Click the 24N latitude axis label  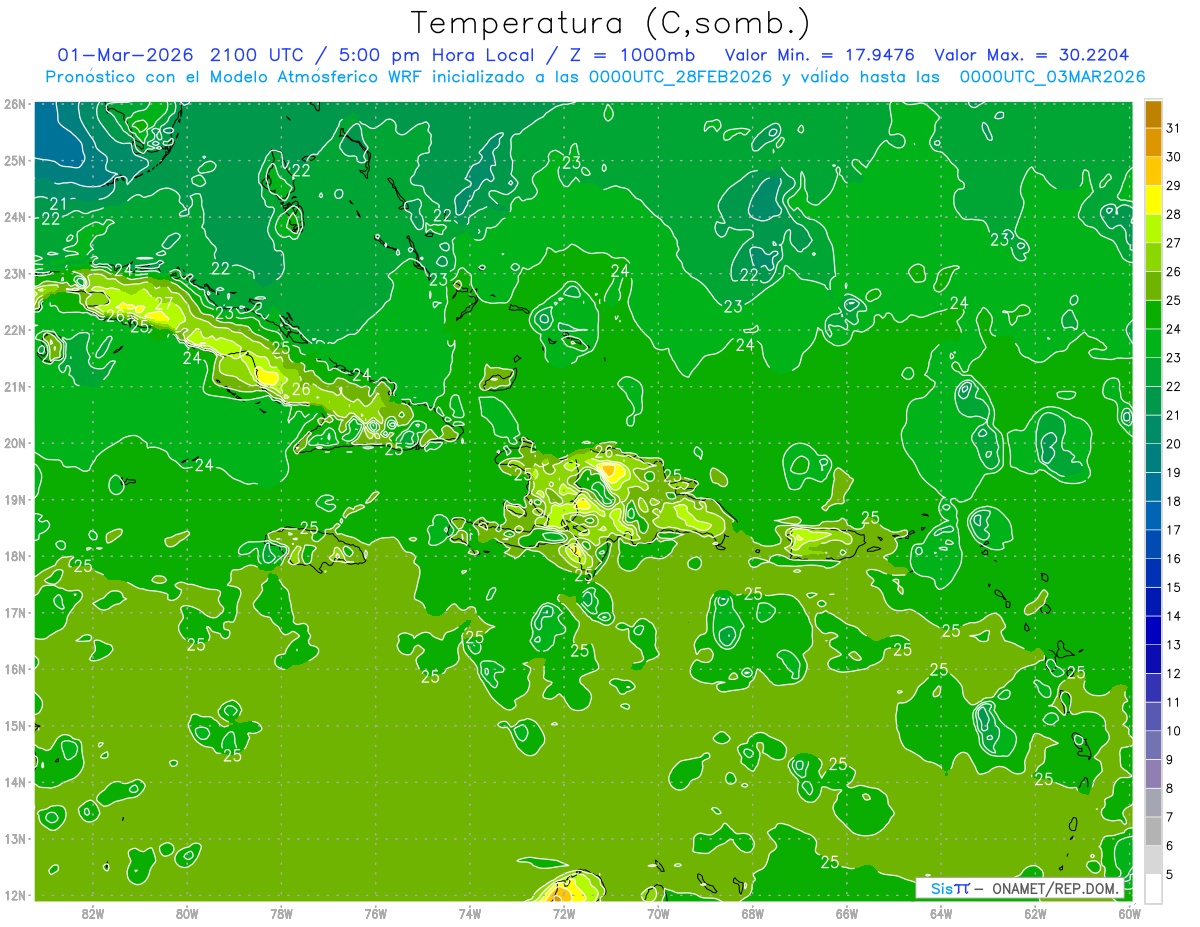pyautogui.click(x=15, y=217)
